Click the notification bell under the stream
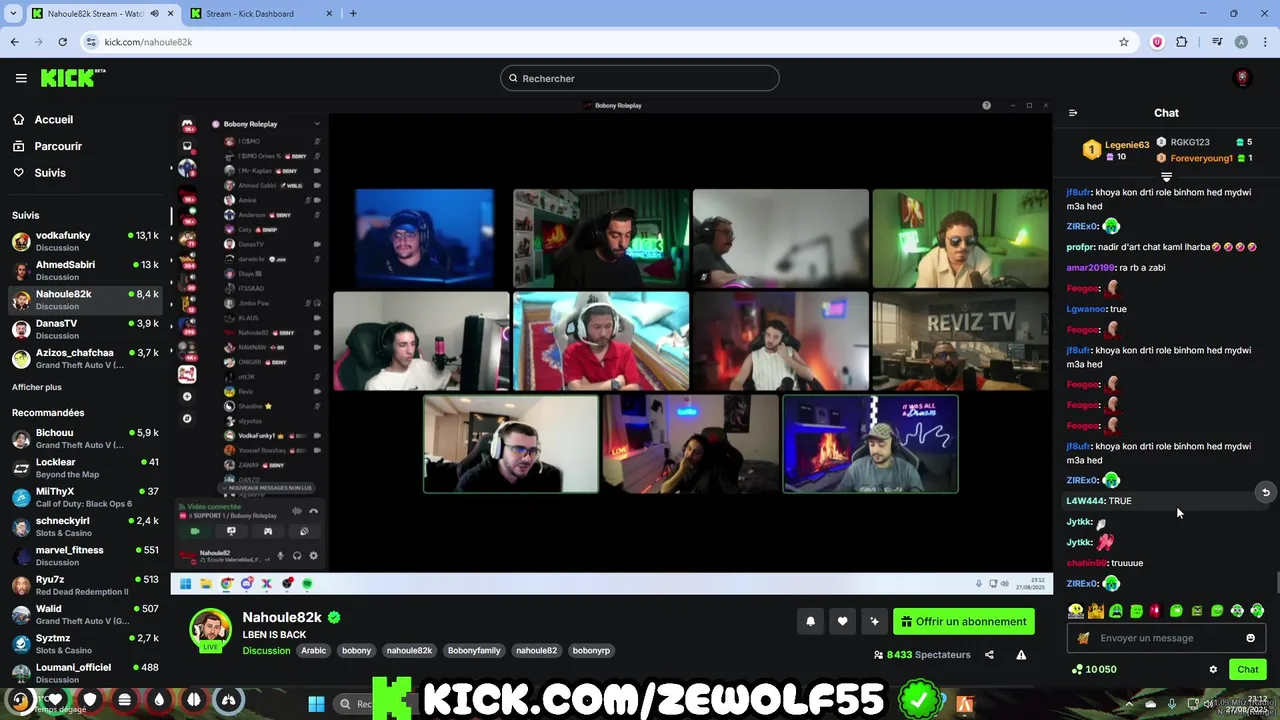Screen dimensions: 1280x720 [x=811, y=622]
